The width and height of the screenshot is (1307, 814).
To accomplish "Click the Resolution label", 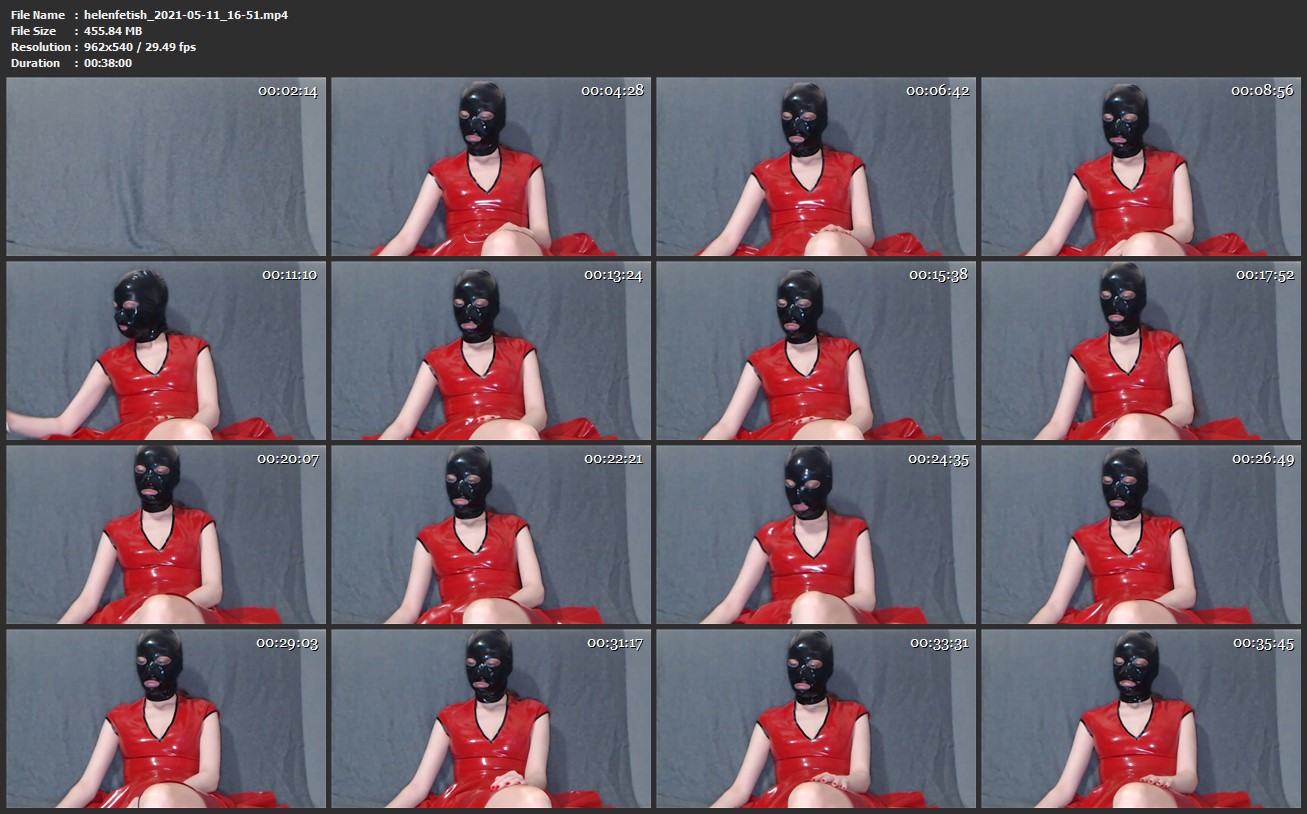I will (x=40, y=47).
